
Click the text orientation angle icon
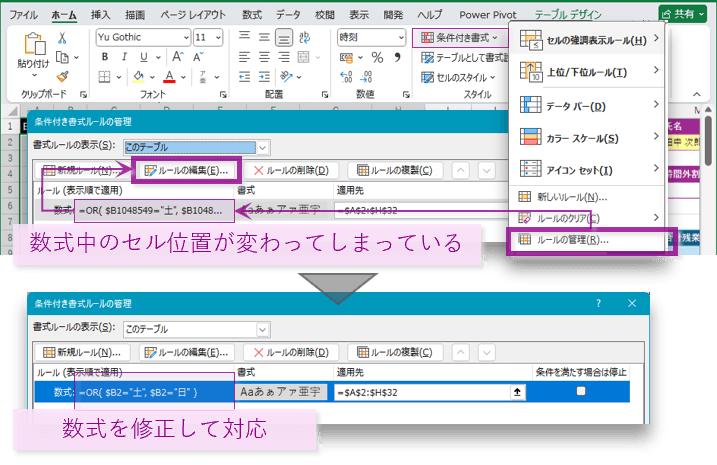tap(287, 76)
